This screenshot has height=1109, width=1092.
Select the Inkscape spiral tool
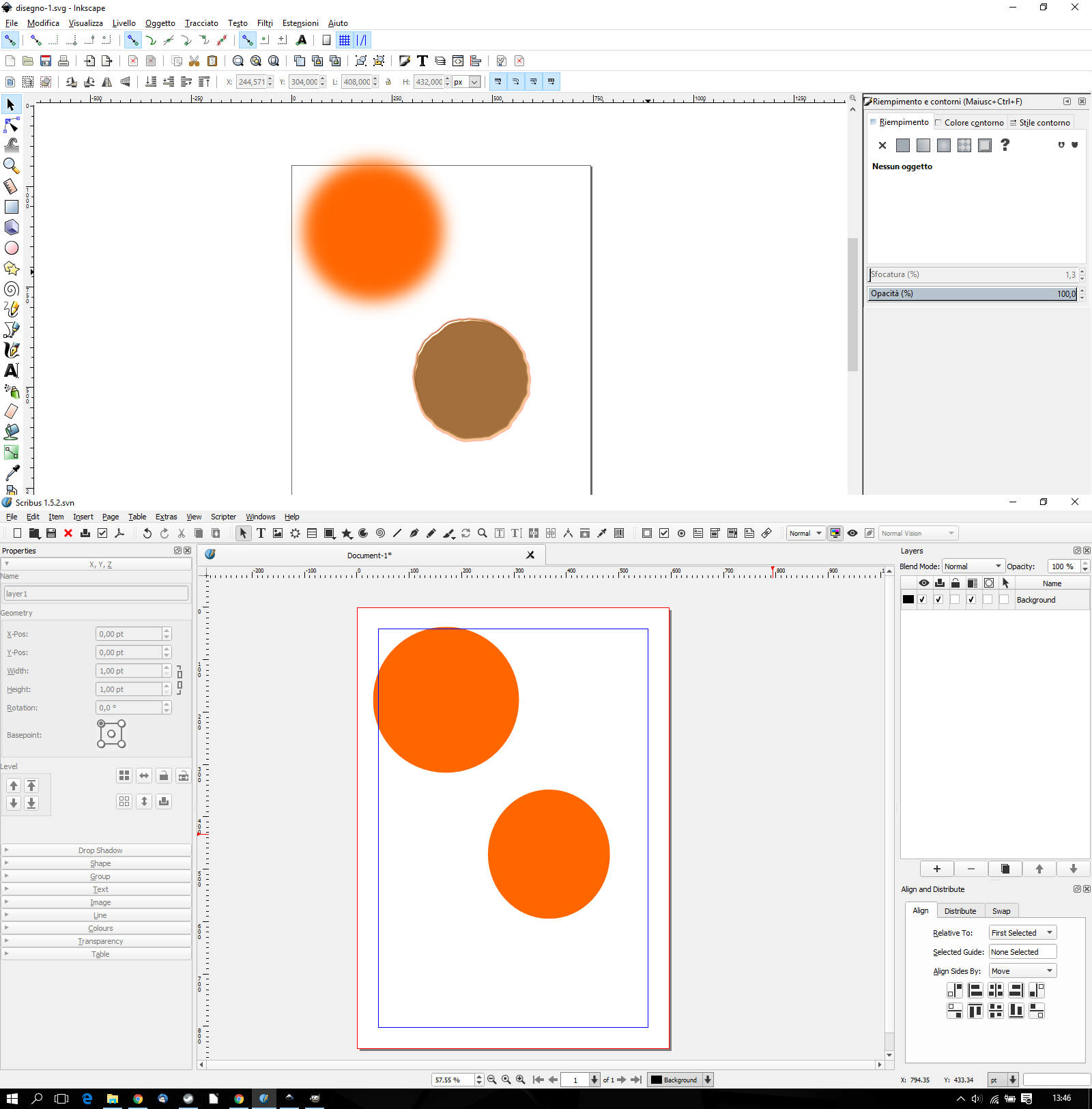pyautogui.click(x=12, y=289)
